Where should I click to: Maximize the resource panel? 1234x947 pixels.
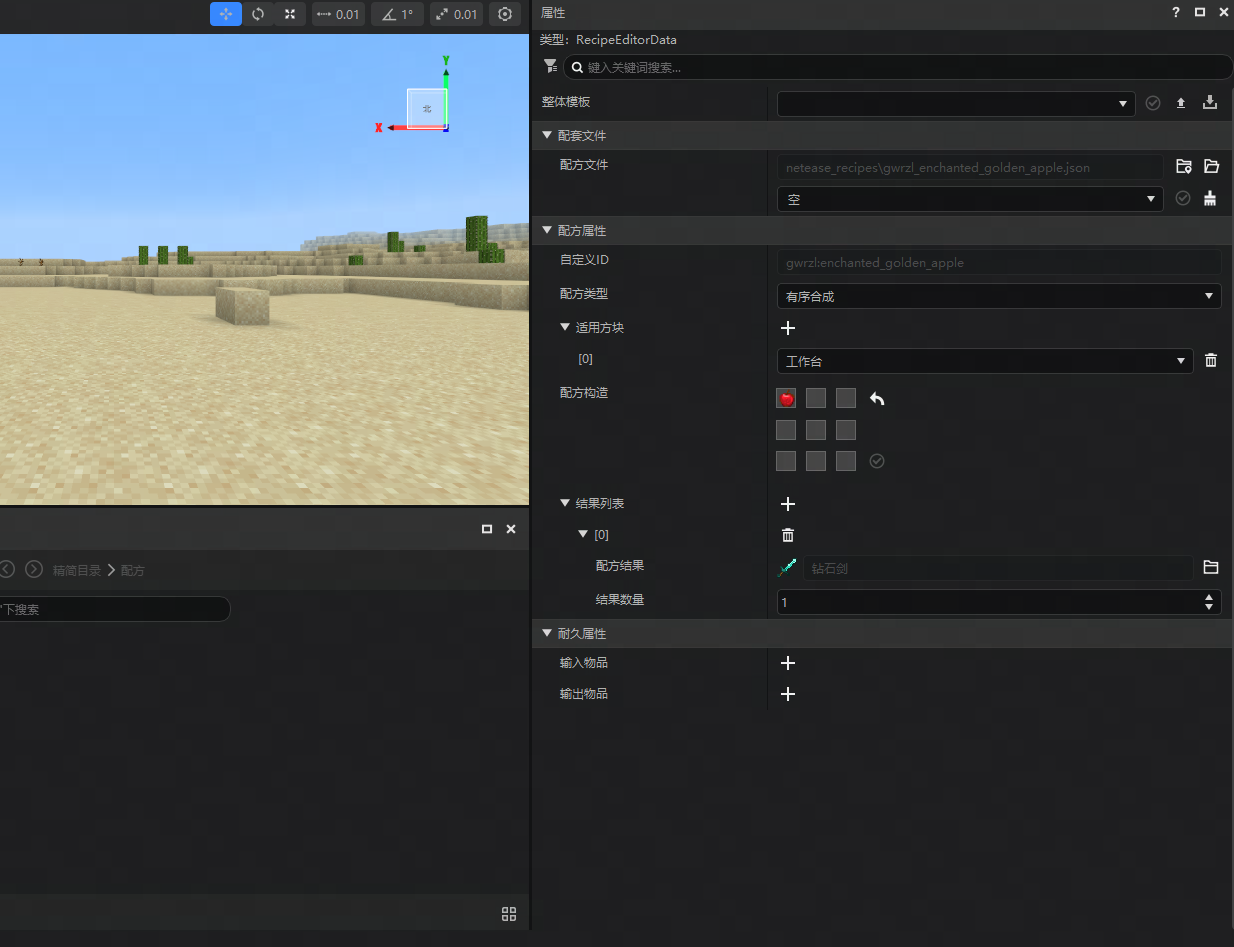point(487,529)
